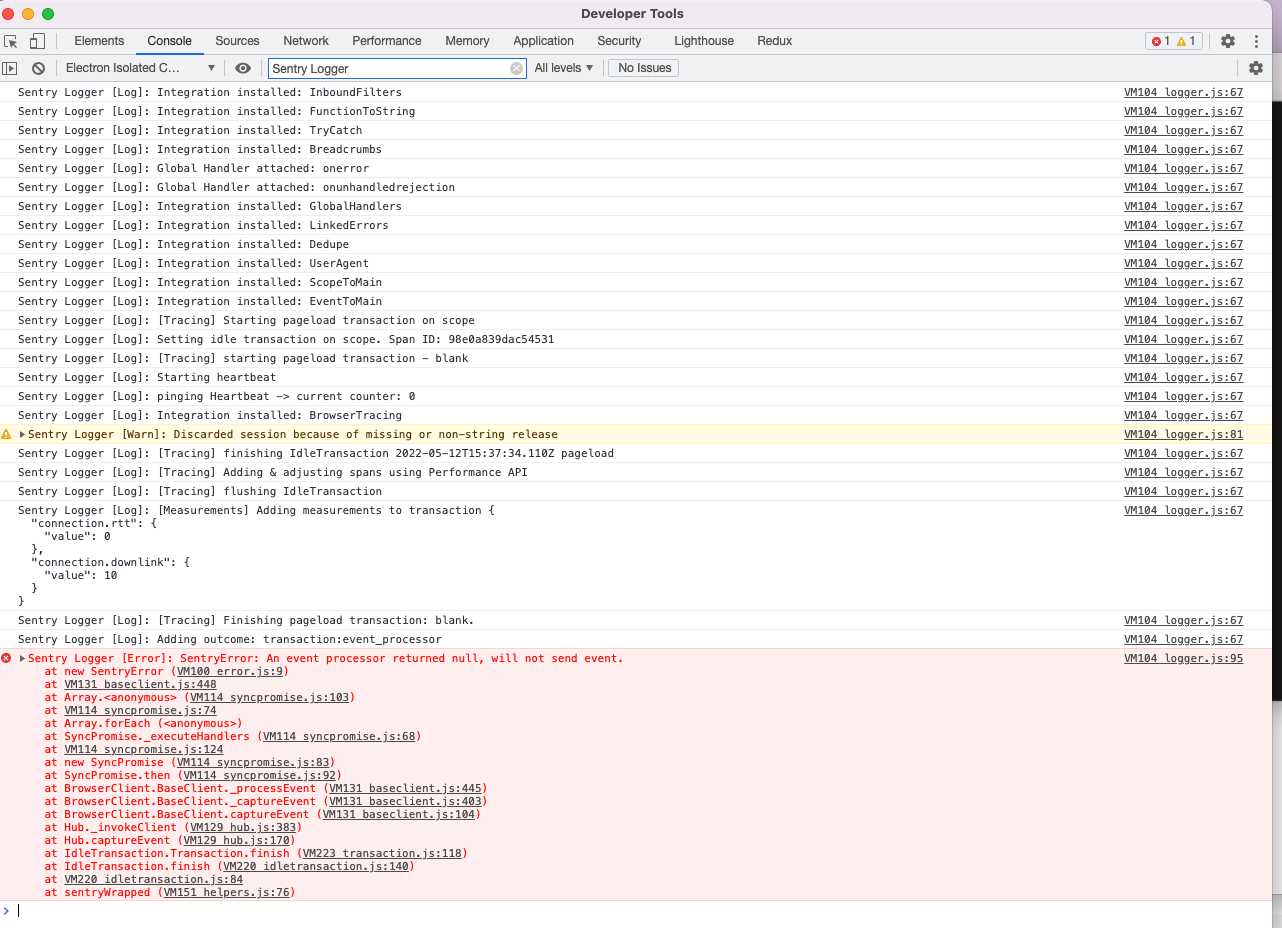Image resolution: width=1282 pixels, height=928 pixels.
Task: Open the Application tab
Action: pos(543,41)
